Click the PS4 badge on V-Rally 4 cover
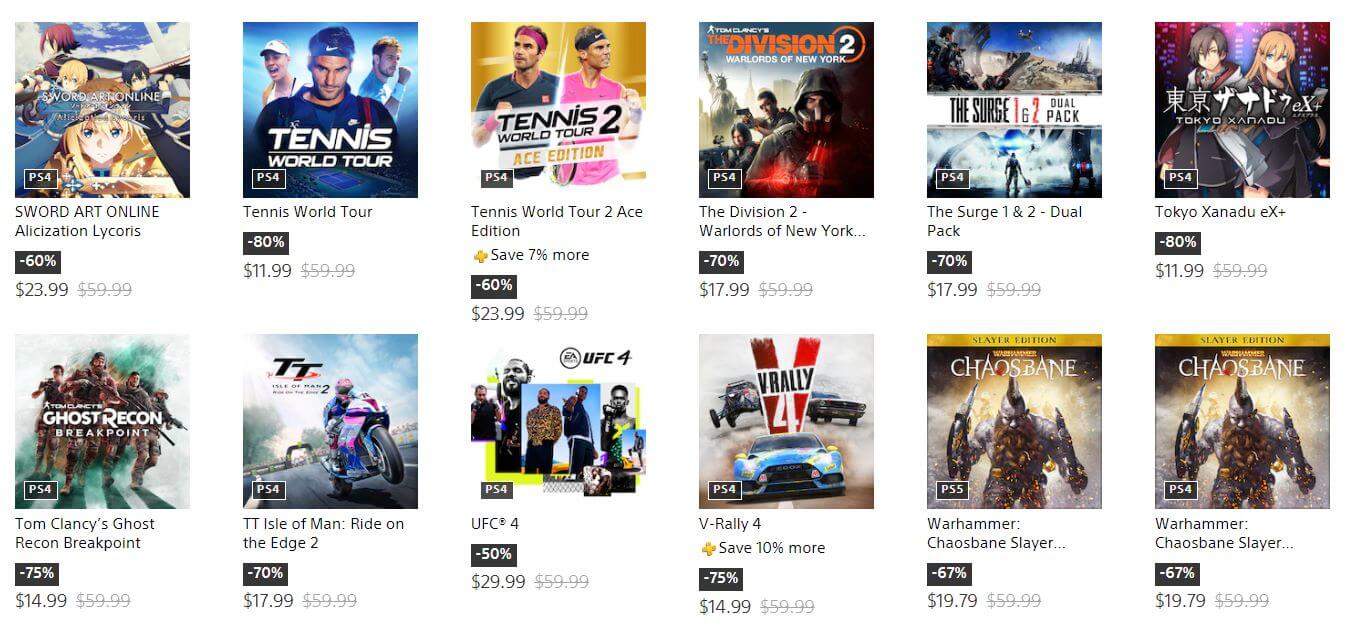The width and height of the screenshot is (1361, 633). click(x=724, y=490)
